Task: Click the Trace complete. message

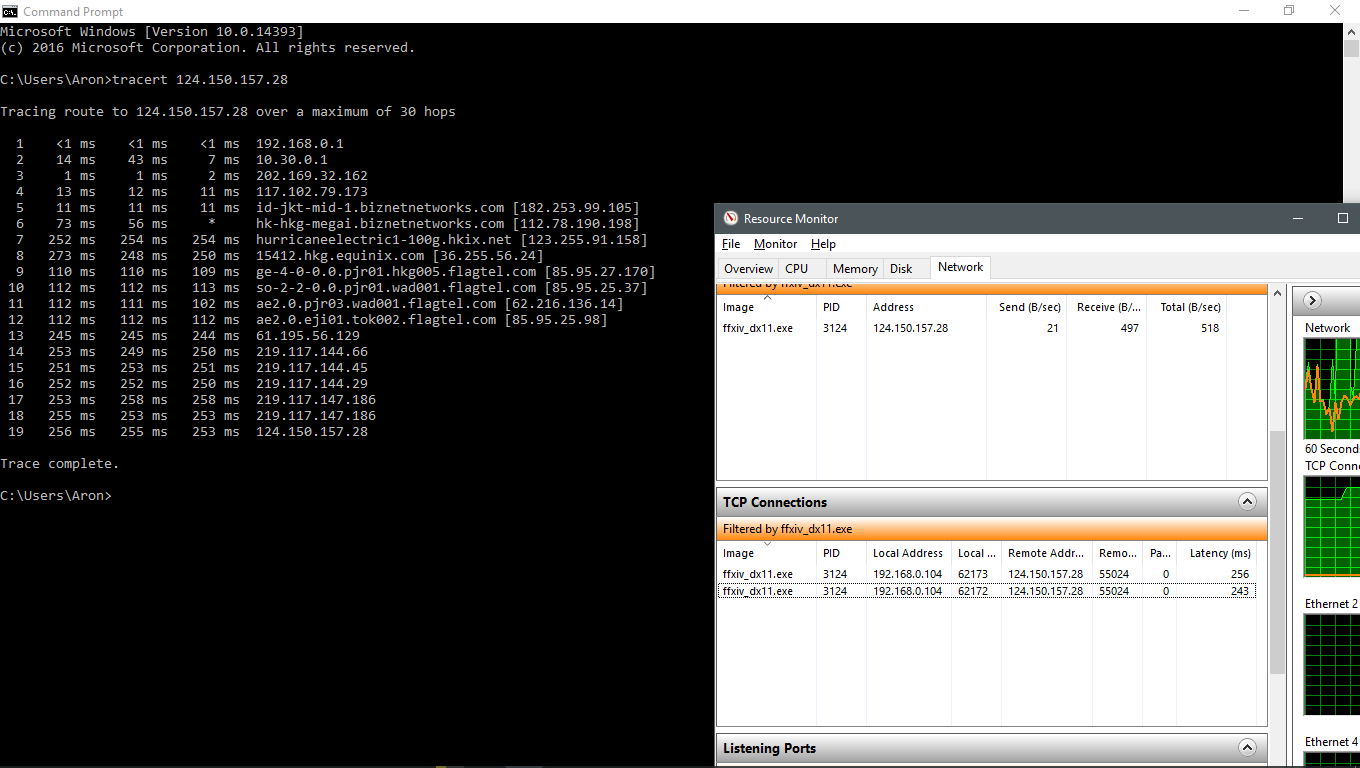Action: tap(60, 464)
